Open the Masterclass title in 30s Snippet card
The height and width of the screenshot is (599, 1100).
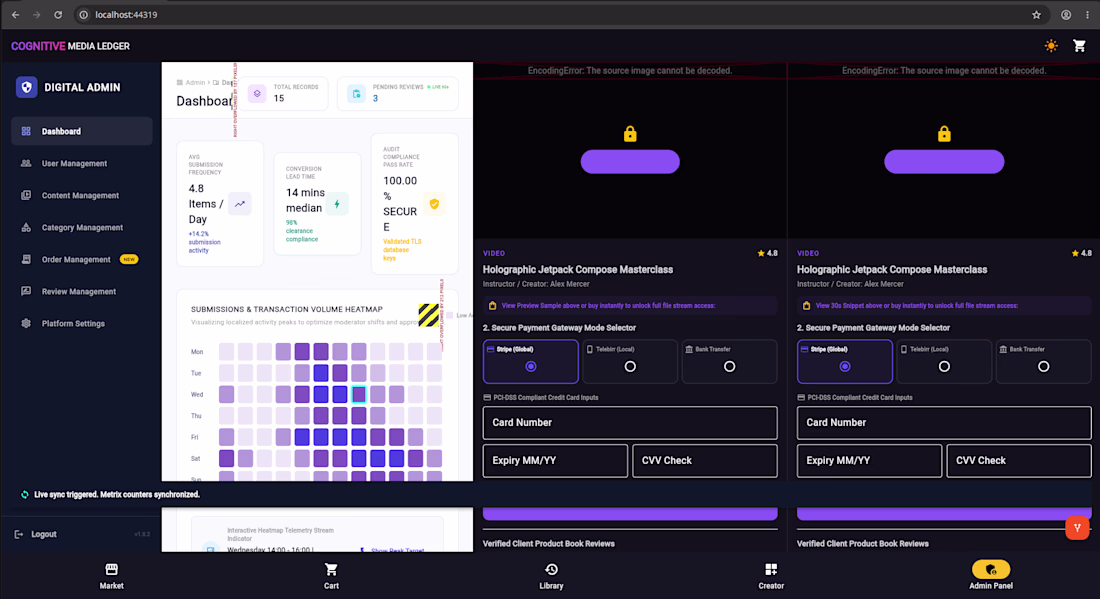click(892, 269)
